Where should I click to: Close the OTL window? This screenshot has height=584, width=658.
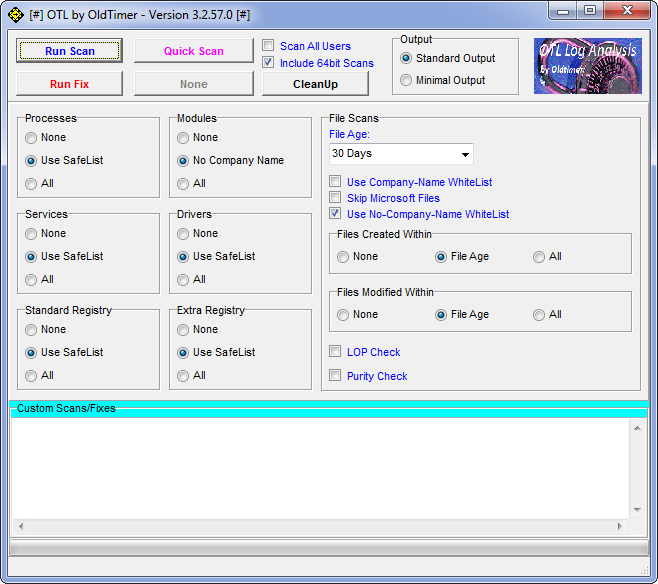coord(627,10)
